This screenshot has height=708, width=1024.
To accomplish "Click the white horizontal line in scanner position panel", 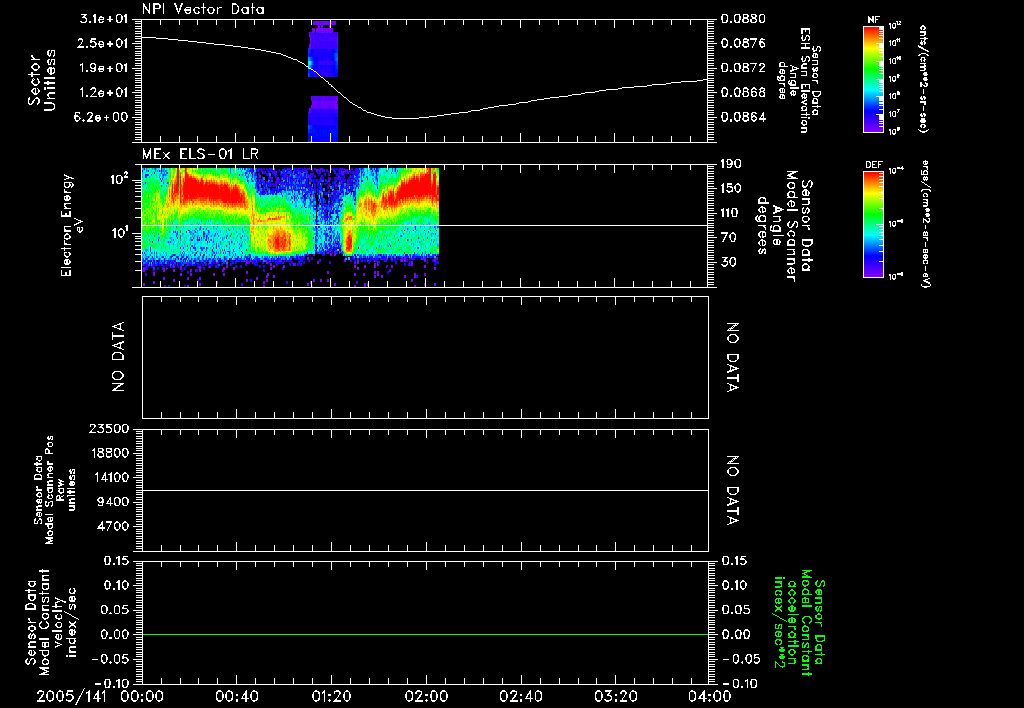I will pyautogui.click(x=425, y=491).
